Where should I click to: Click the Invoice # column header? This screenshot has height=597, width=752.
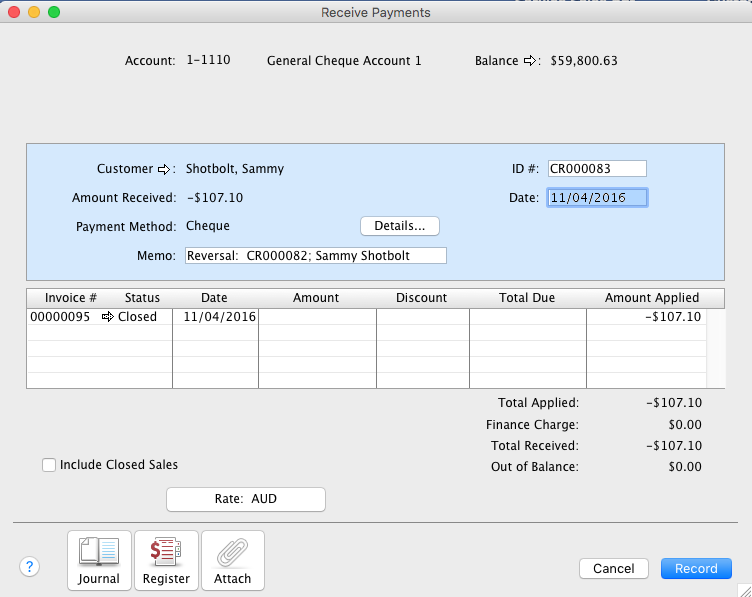pos(71,298)
